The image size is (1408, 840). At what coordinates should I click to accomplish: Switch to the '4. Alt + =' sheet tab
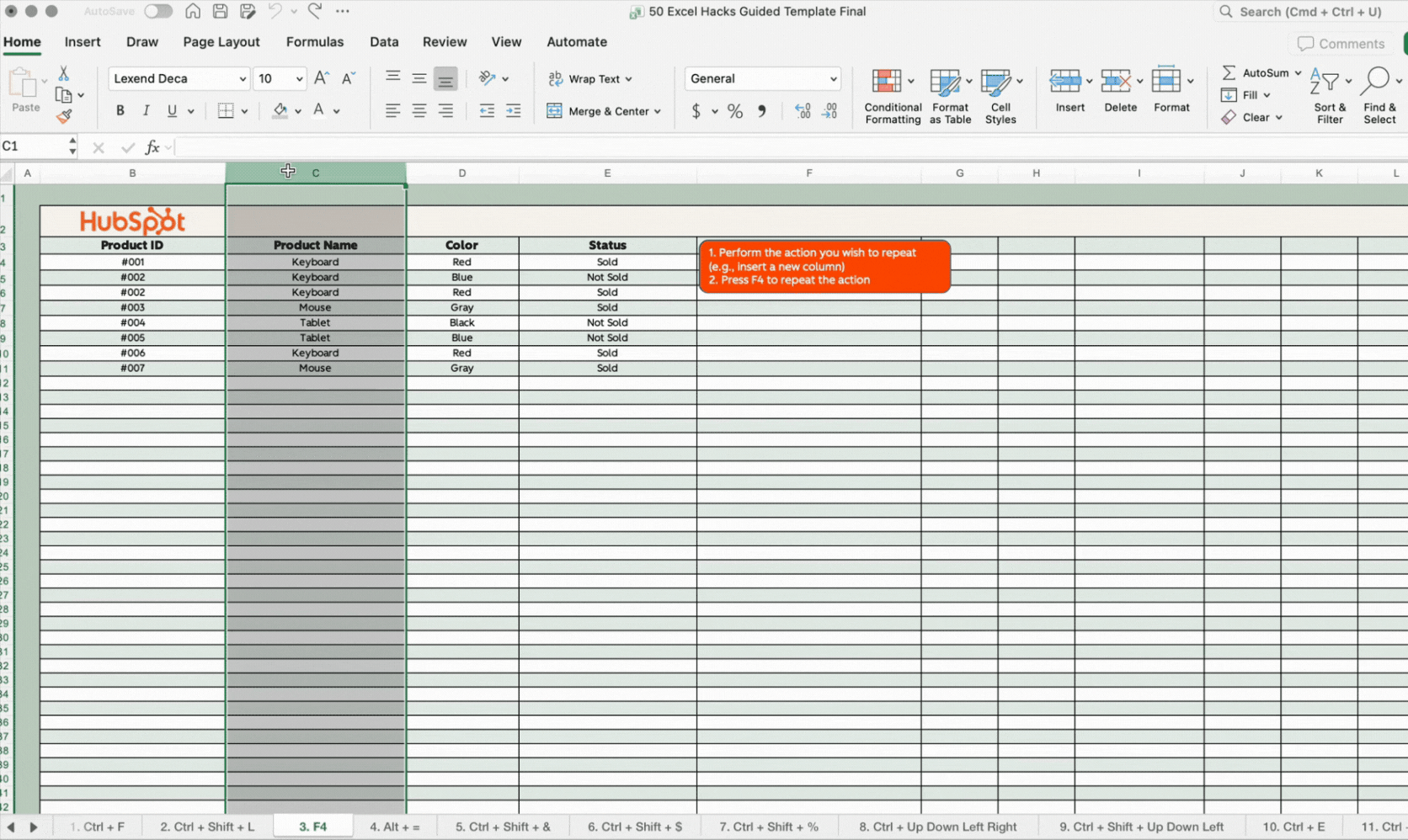point(394,827)
